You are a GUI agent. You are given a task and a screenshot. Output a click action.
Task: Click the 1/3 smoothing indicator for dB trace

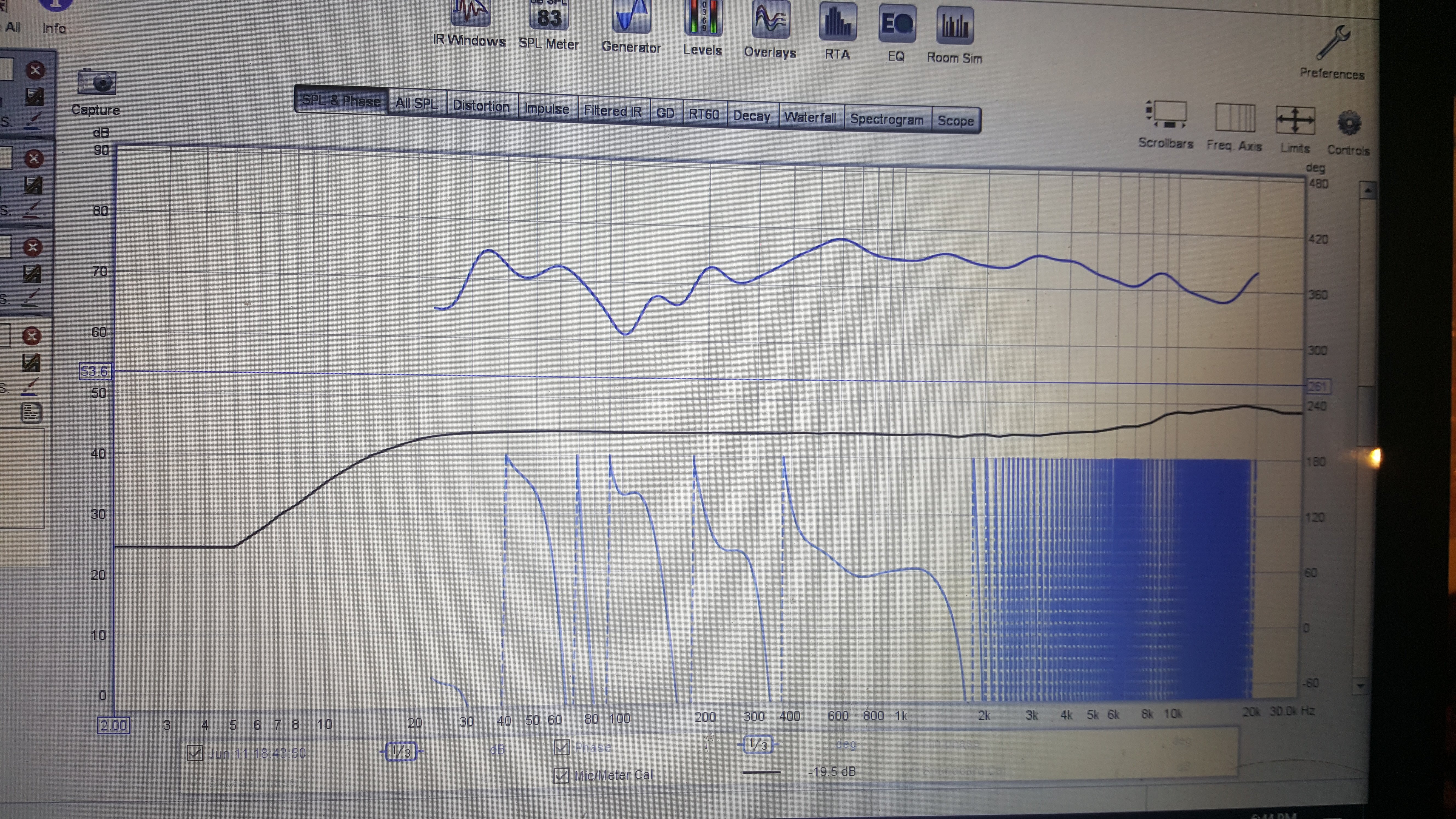401,751
